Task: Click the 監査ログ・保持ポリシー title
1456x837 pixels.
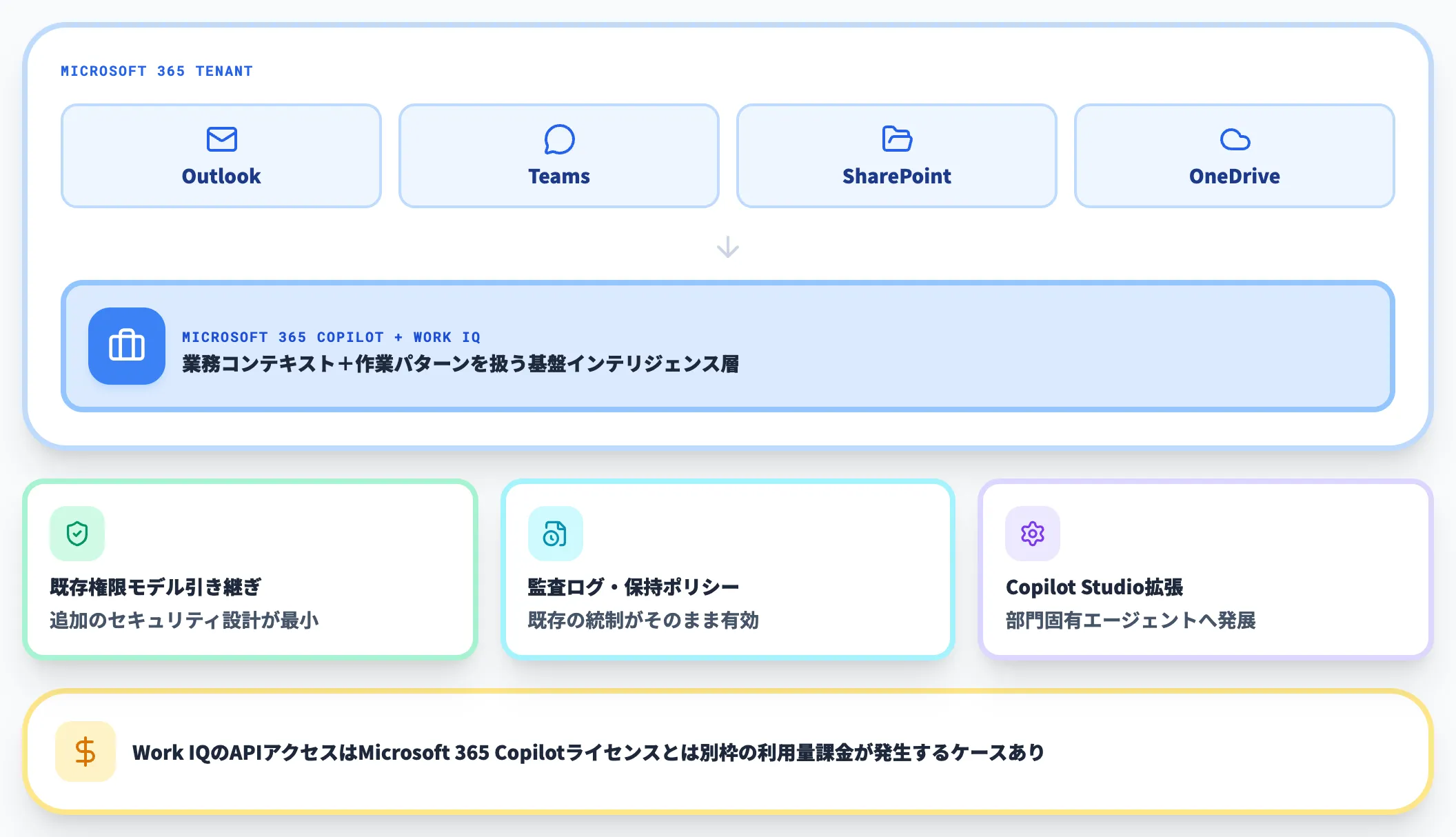Action: pos(634,587)
